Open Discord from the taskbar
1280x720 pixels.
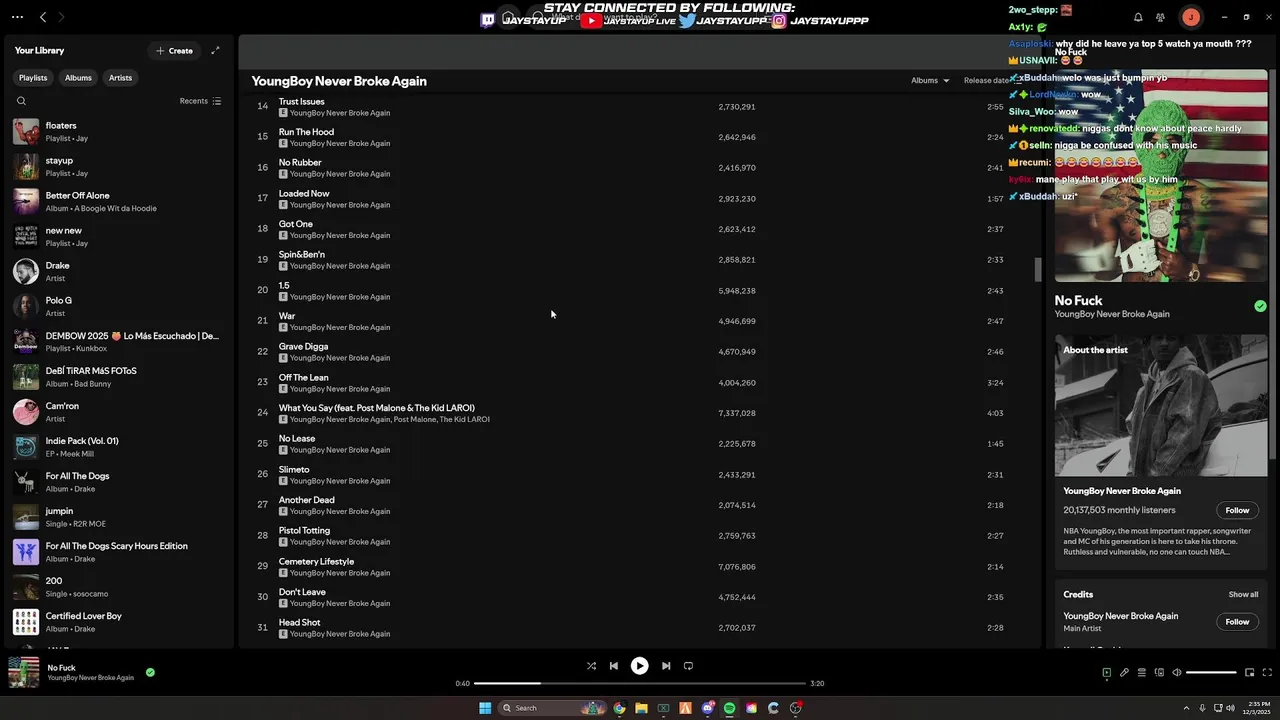707,708
